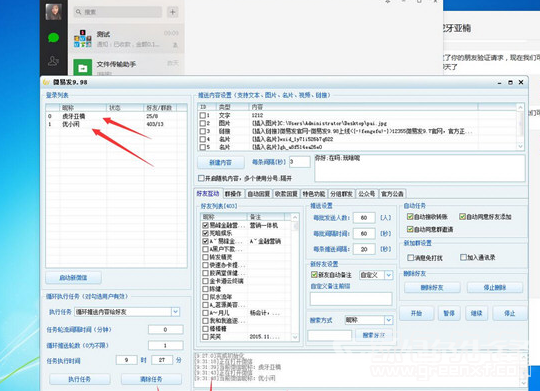Enable 消息免打扰 checkbox
The image size is (540, 391).
click(411, 258)
